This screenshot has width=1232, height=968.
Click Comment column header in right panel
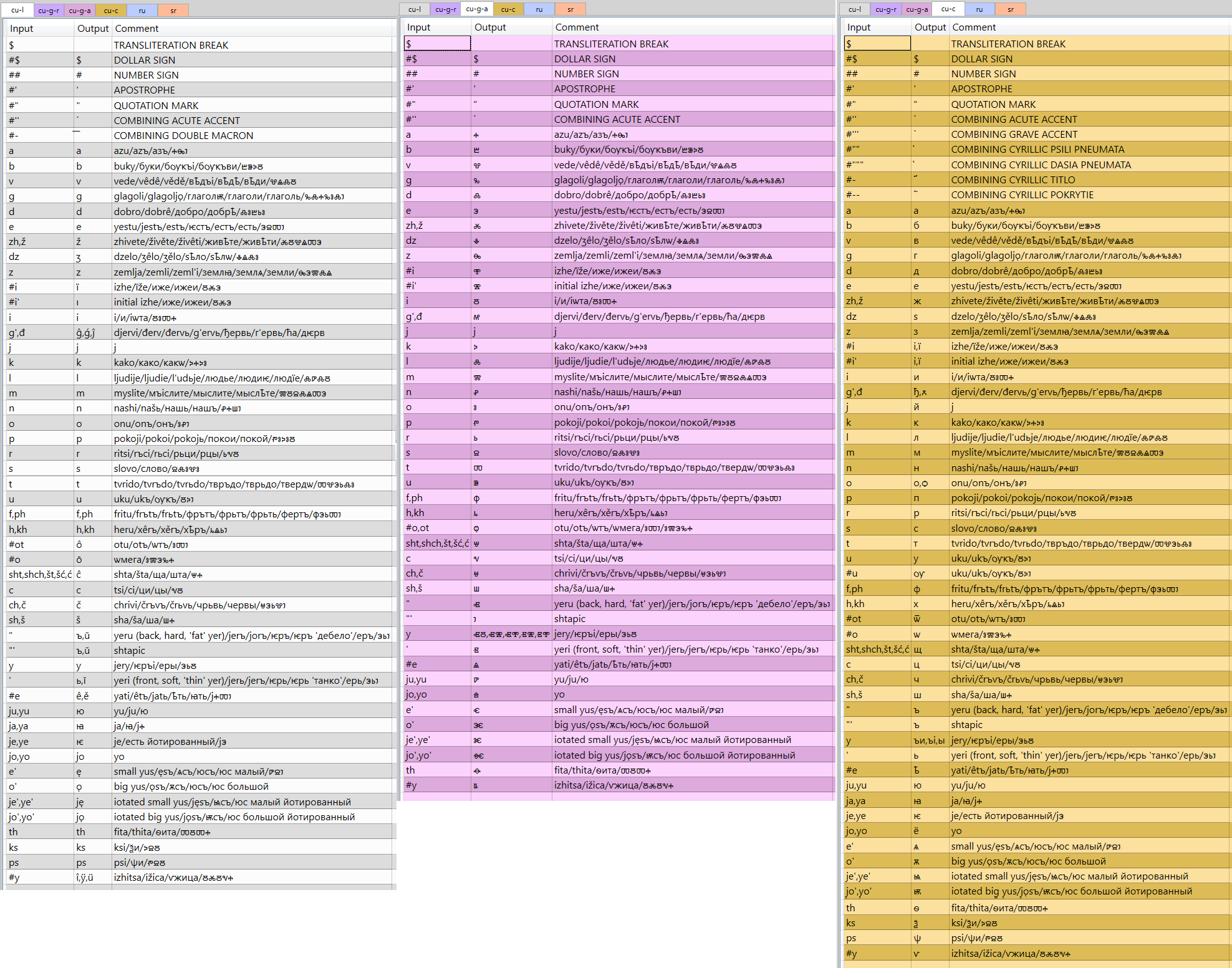[974, 27]
